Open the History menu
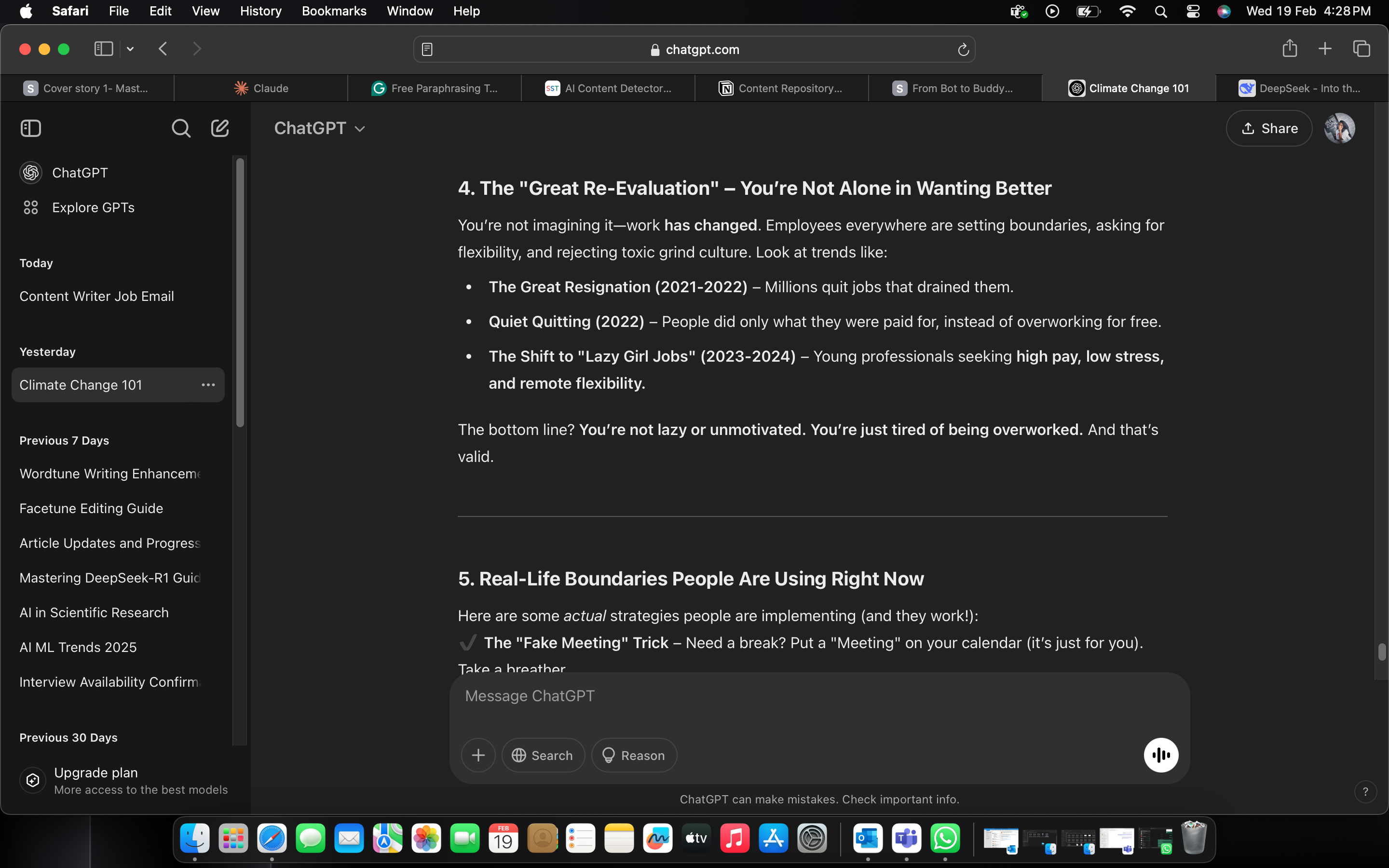1389x868 pixels. [x=260, y=12]
